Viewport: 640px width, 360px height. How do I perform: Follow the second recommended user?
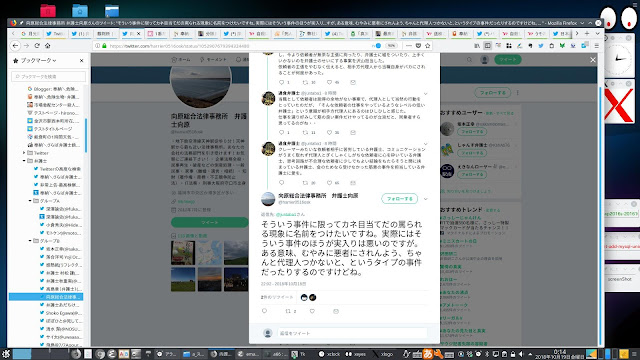pos(472,153)
